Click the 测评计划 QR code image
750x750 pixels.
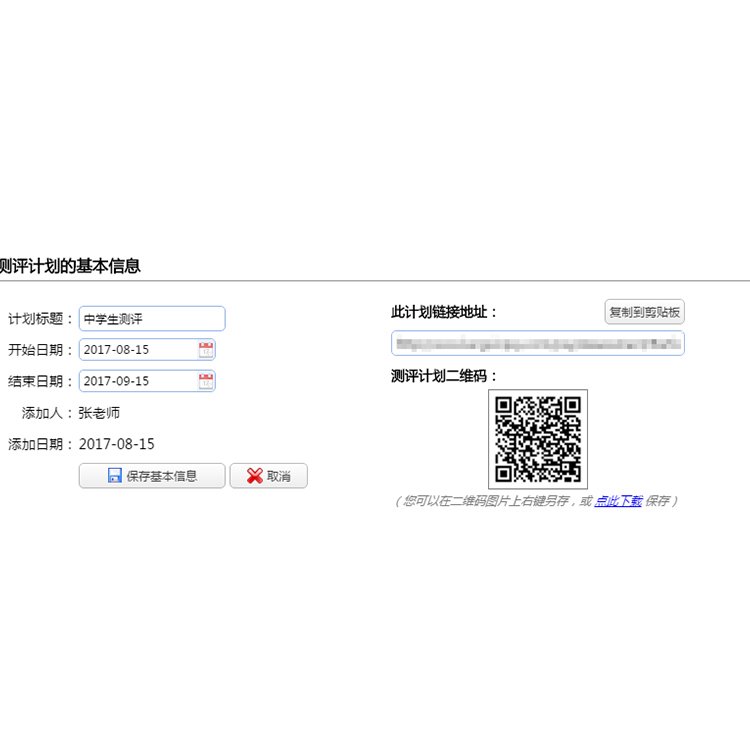click(538, 439)
